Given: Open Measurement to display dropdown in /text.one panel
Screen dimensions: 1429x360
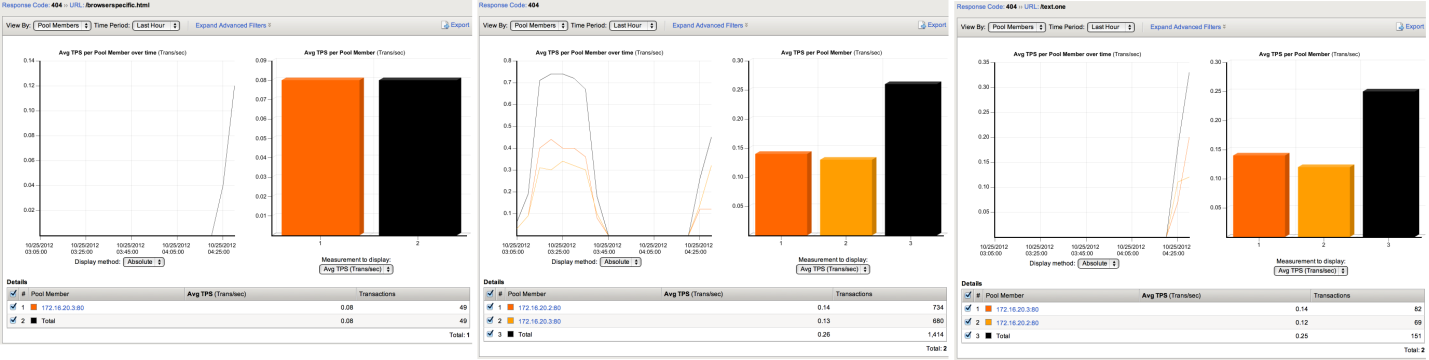Looking at the screenshot, I should pyautogui.click(x=1310, y=271).
